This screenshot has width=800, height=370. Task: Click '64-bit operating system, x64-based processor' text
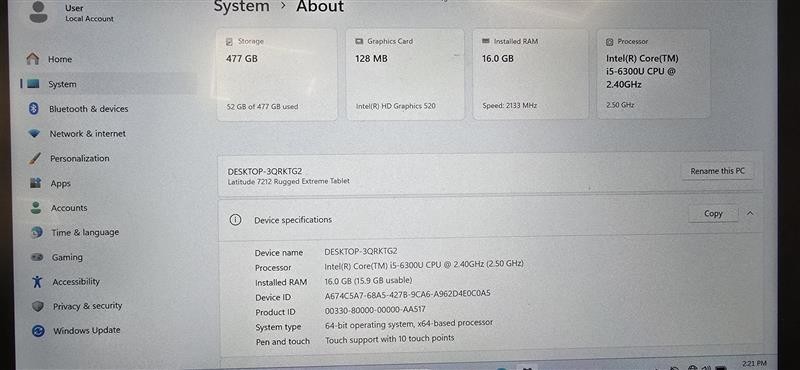click(409, 324)
